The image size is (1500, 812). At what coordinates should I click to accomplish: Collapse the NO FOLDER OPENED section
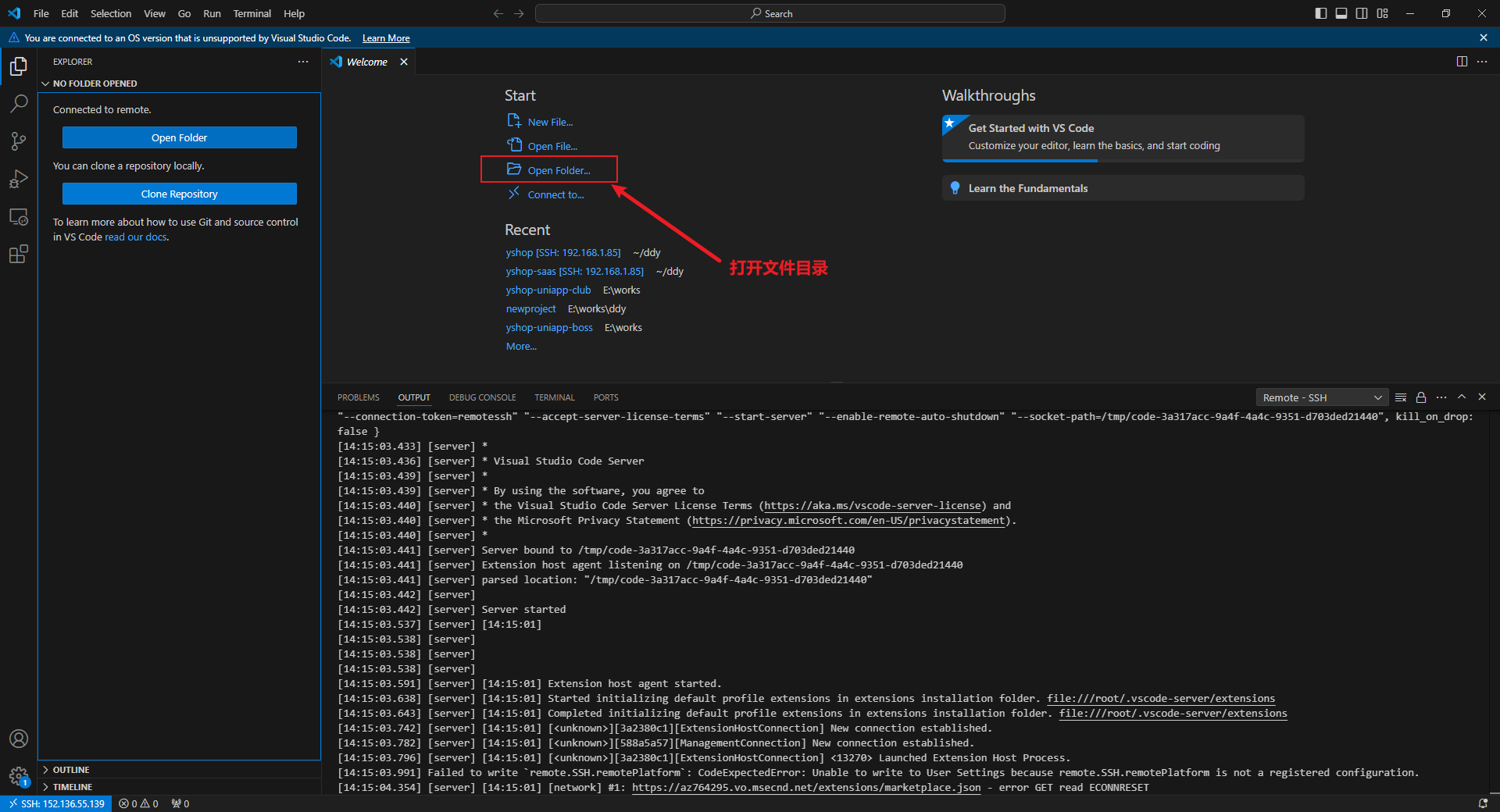point(95,84)
